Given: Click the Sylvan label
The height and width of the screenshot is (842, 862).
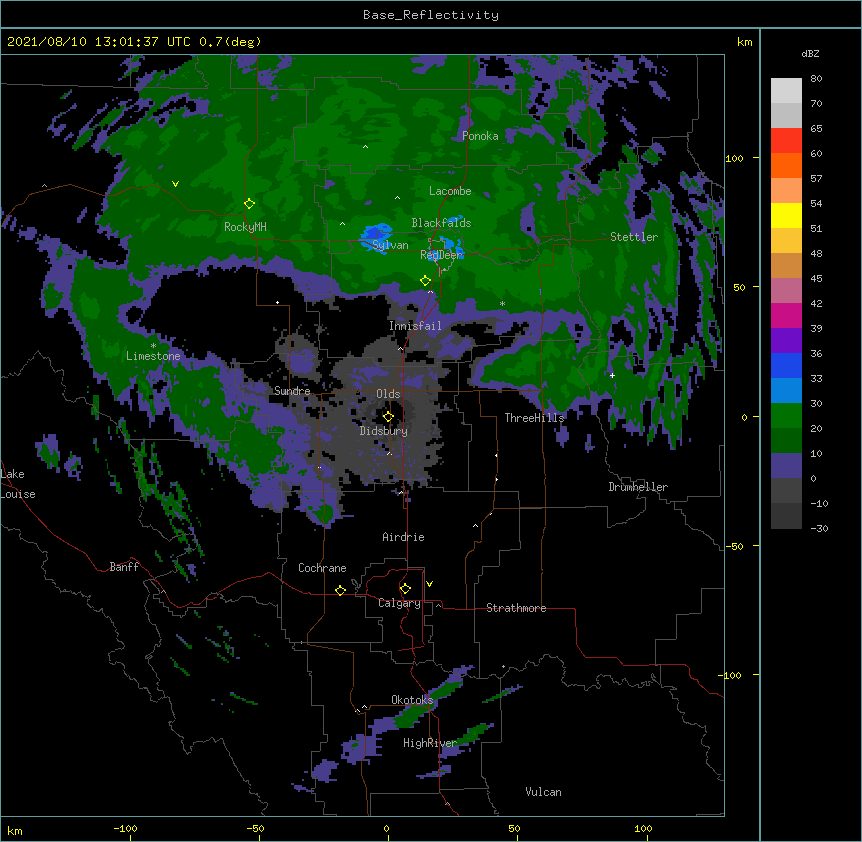Looking at the screenshot, I should point(390,245).
